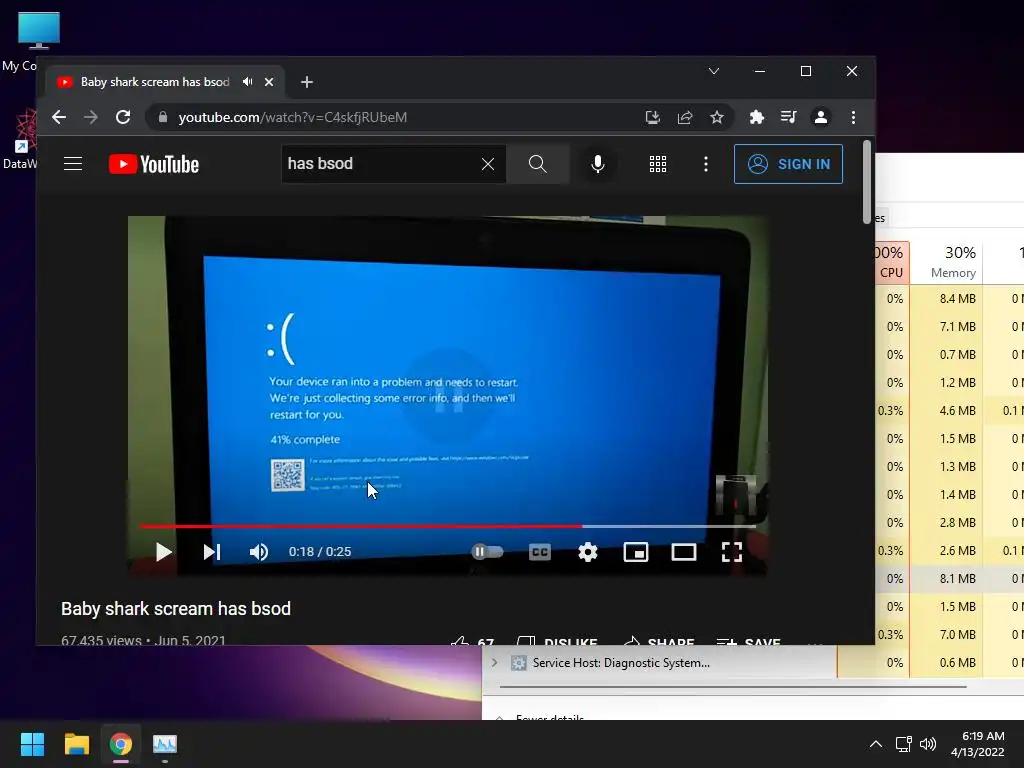Open the Chrome profile avatar

[x=821, y=117]
